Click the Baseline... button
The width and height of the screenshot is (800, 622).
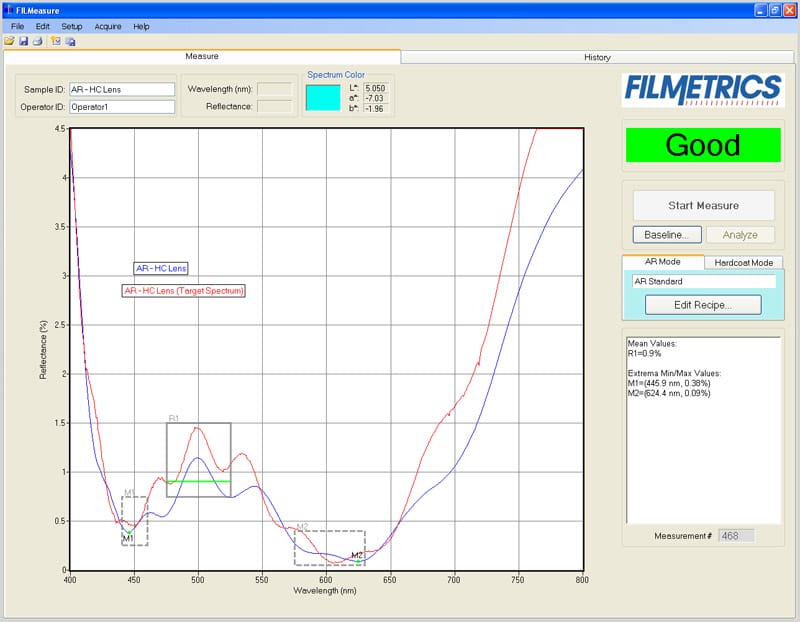pos(666,235)
